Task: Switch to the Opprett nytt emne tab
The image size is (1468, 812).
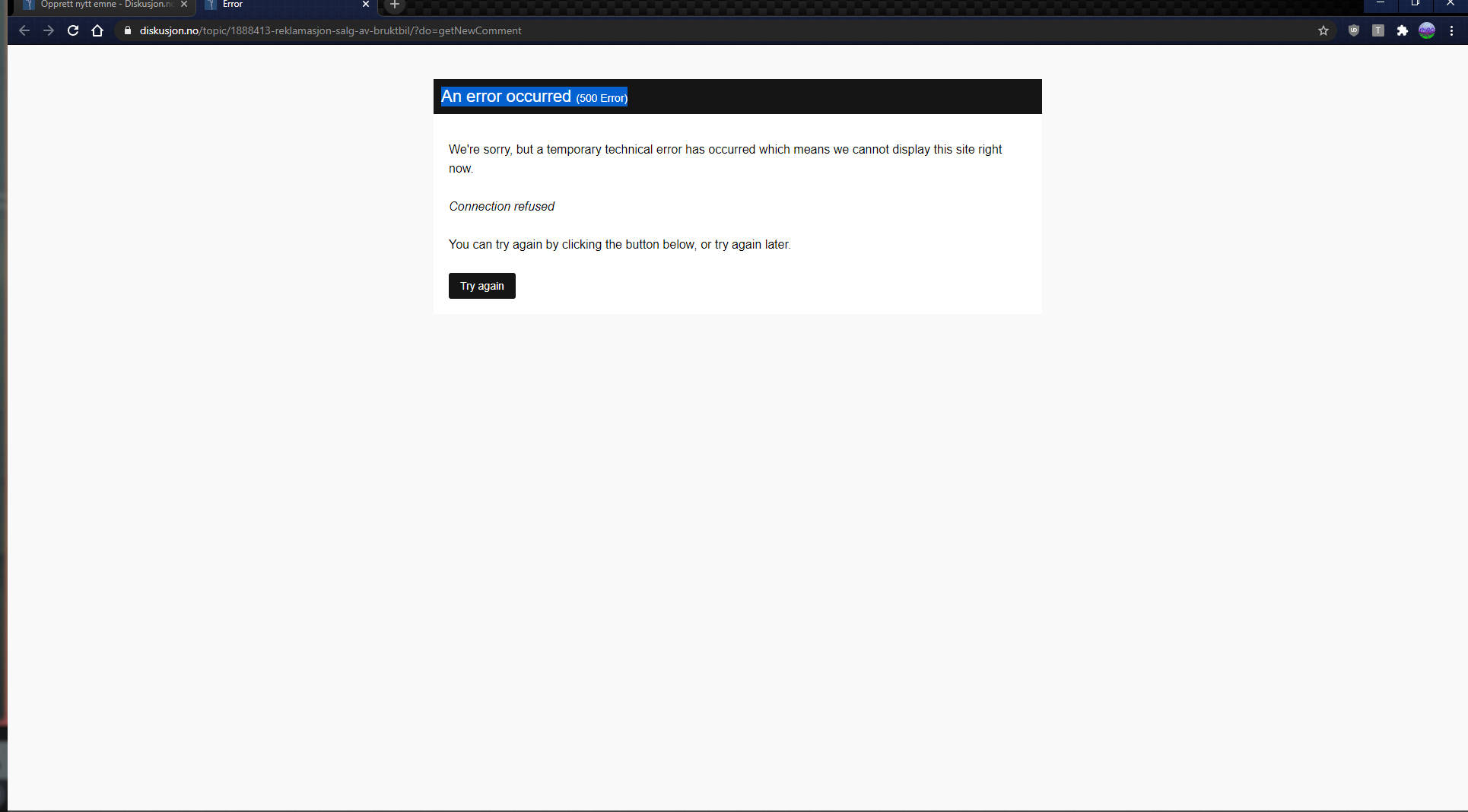Action: pos(106,5)
